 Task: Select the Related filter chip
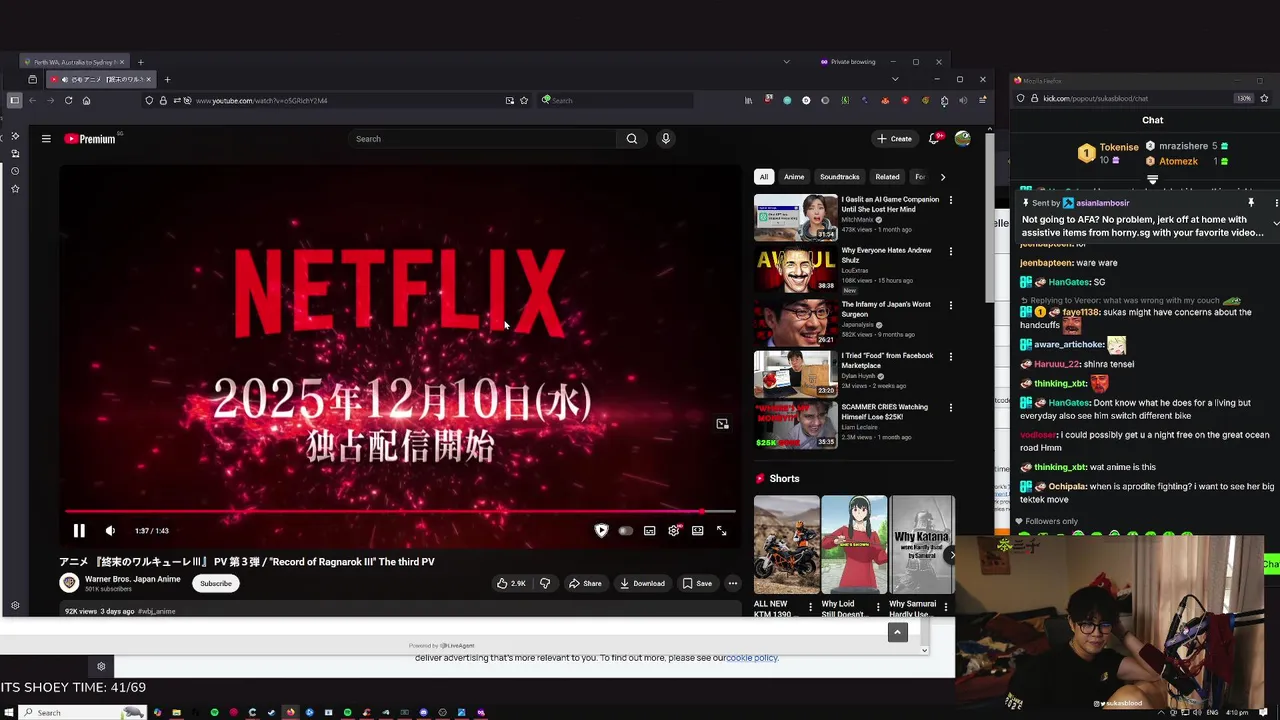(888, 177)
